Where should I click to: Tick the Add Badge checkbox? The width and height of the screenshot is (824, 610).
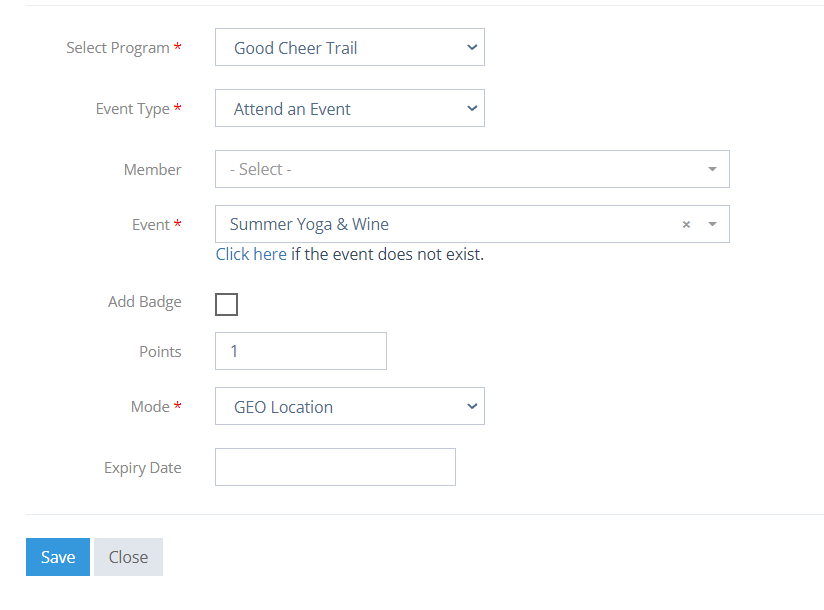226,304
